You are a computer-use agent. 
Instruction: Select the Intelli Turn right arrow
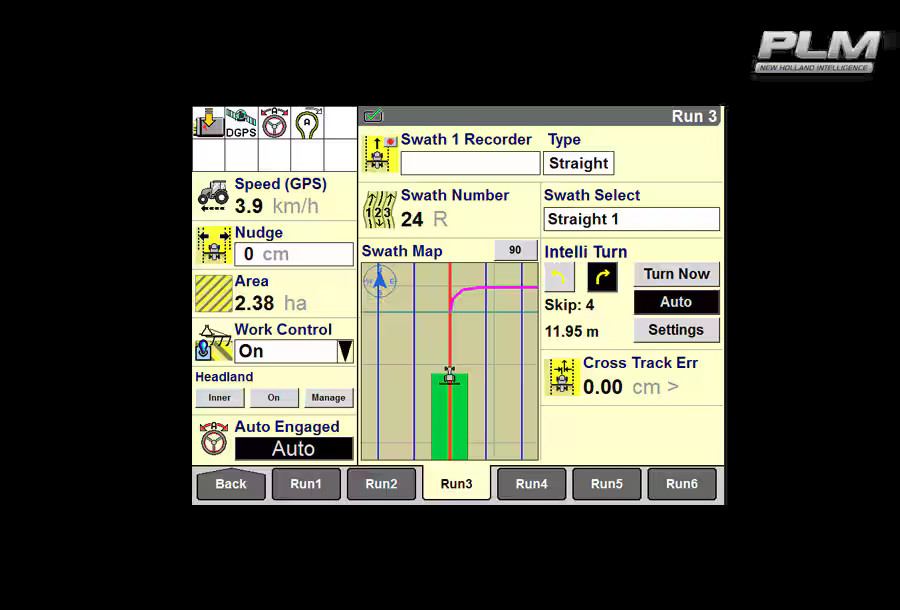point(602,277)
